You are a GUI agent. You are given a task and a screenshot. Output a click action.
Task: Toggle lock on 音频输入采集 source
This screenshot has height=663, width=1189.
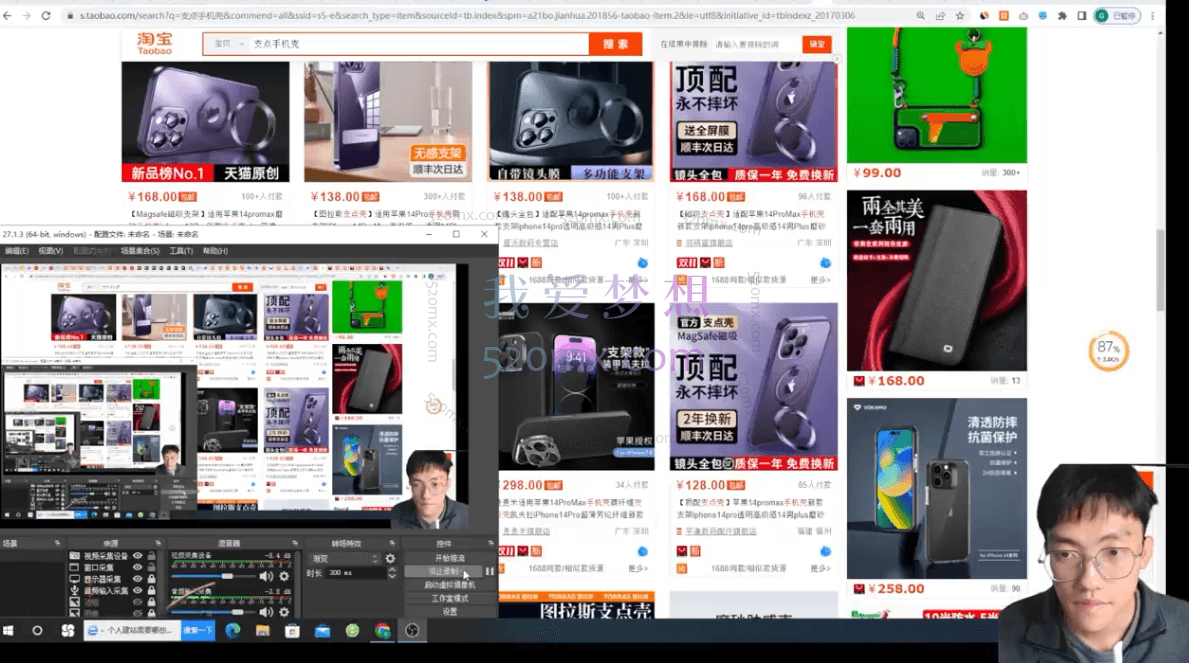(152, 590)
